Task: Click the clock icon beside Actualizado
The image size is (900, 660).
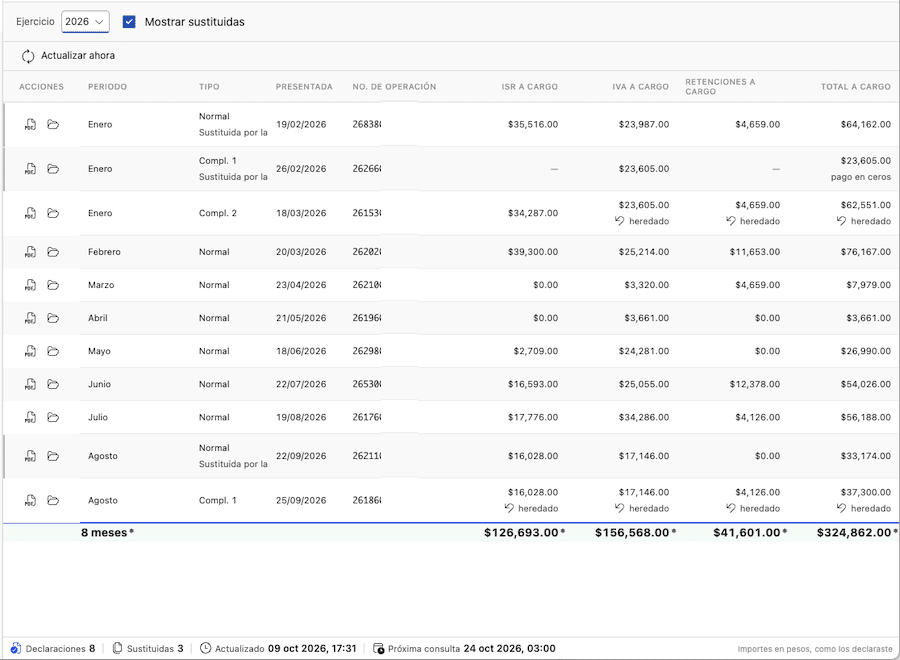Action: point(205,649)
